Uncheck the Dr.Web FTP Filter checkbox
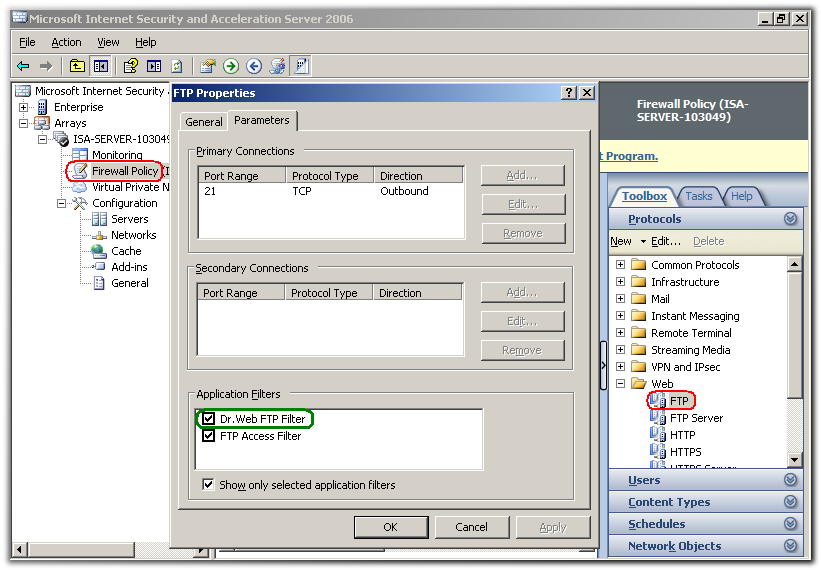The image size is (821, 570). coord(208,419)
